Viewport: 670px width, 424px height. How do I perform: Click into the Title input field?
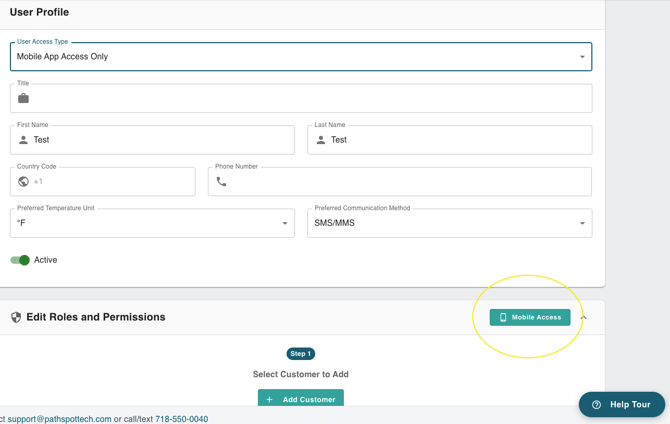click(x=310, y=98)
